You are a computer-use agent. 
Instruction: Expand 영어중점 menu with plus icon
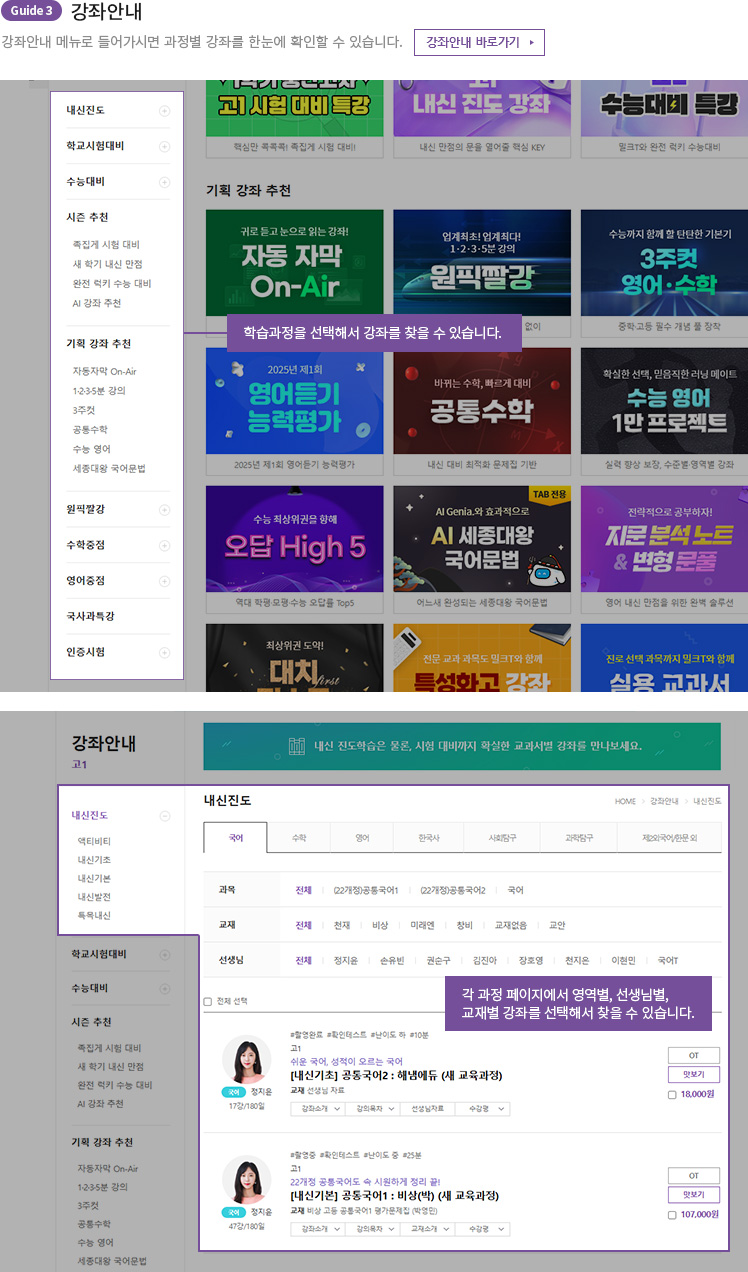click(164, 581)
